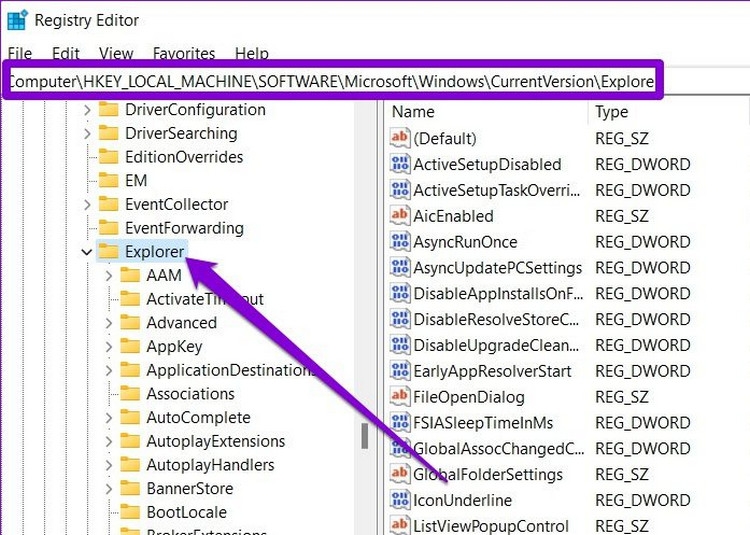Image resolution: width=750 pixels, height=535 pixels.
Task: Click the FileOpenDialog string value icon
Action: 400,396
